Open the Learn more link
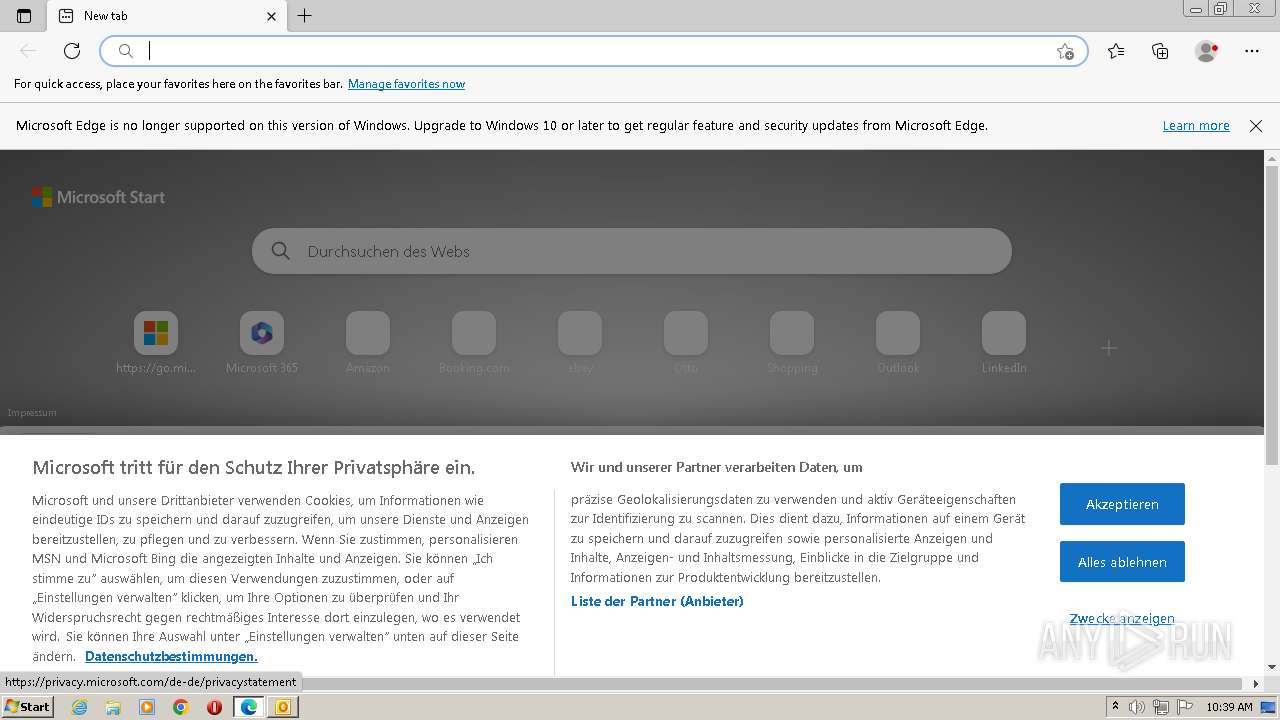Image resolution: width=1280 pixels, height=720 pixels. click(x=1196, y=126)
